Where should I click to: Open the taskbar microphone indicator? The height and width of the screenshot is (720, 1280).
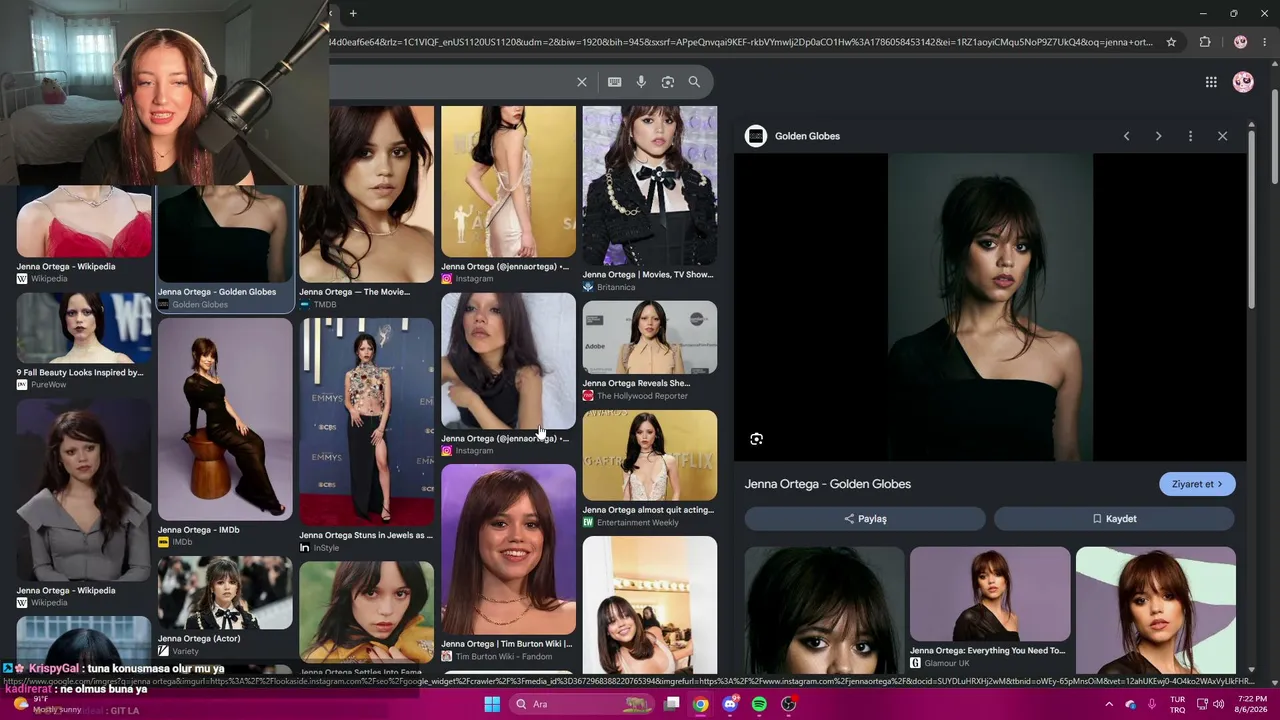click(x=1152, y=704)
